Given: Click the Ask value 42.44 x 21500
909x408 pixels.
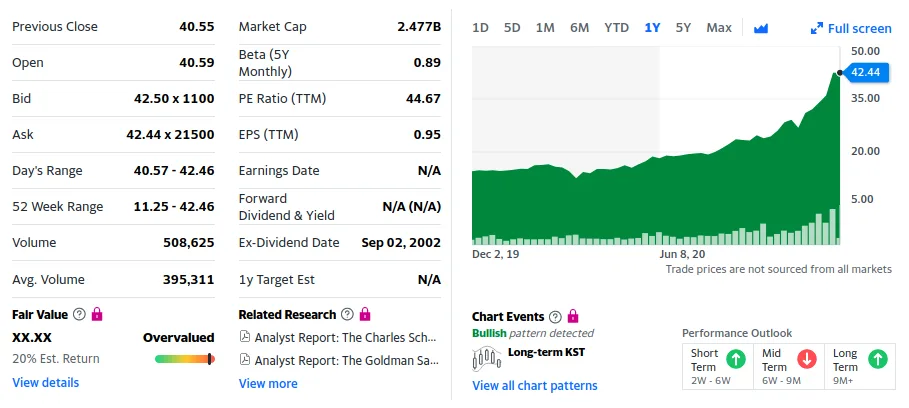Looking at the screenshot, I should point(170,134).
